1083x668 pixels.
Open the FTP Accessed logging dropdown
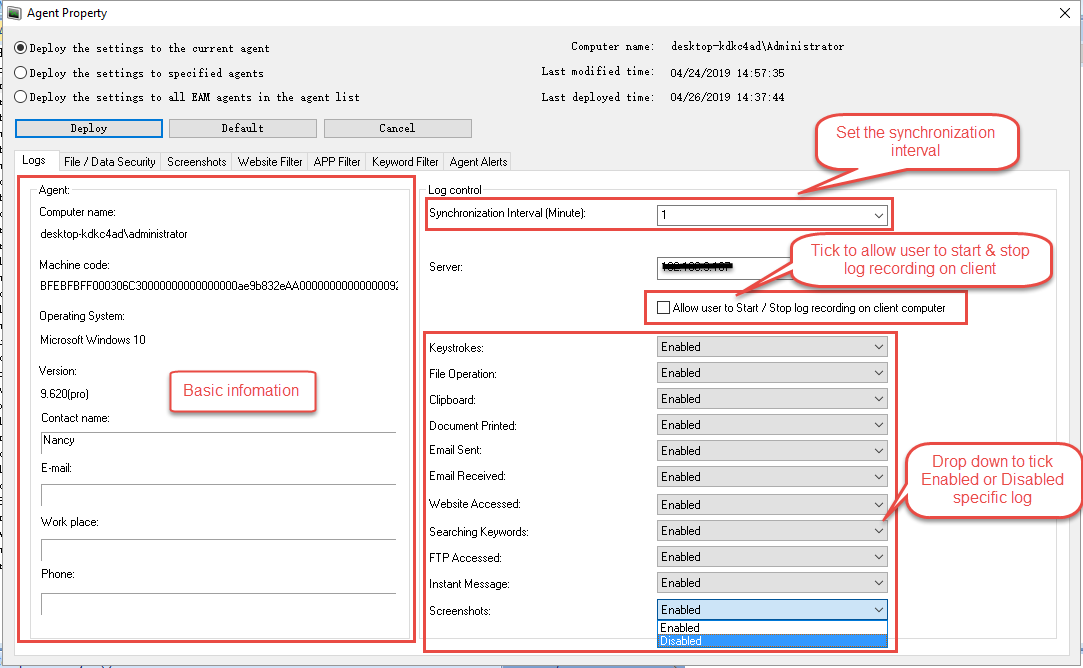[x=877, y=556]
